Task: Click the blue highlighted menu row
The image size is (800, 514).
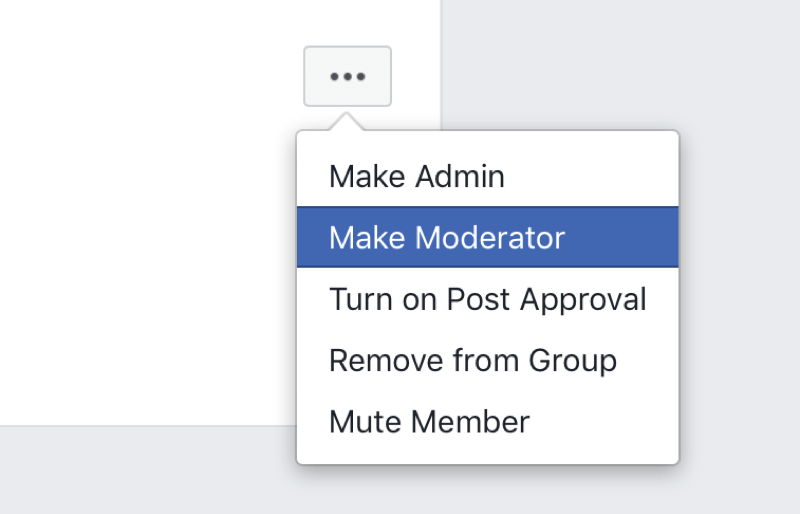Action: (x=488, y=237)
